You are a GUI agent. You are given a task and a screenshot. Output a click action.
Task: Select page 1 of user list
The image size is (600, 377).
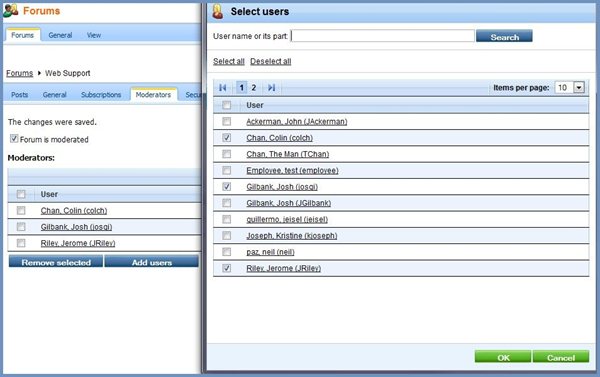click(241, 88)
